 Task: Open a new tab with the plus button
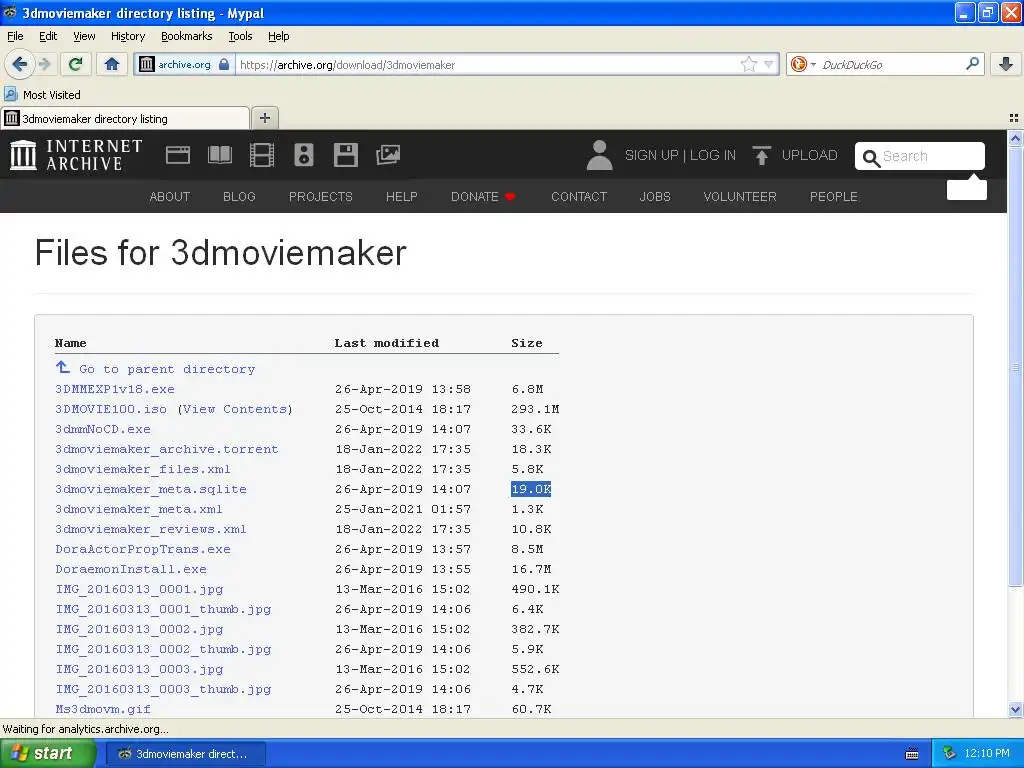pyautogui.click(x=264, y=118)
